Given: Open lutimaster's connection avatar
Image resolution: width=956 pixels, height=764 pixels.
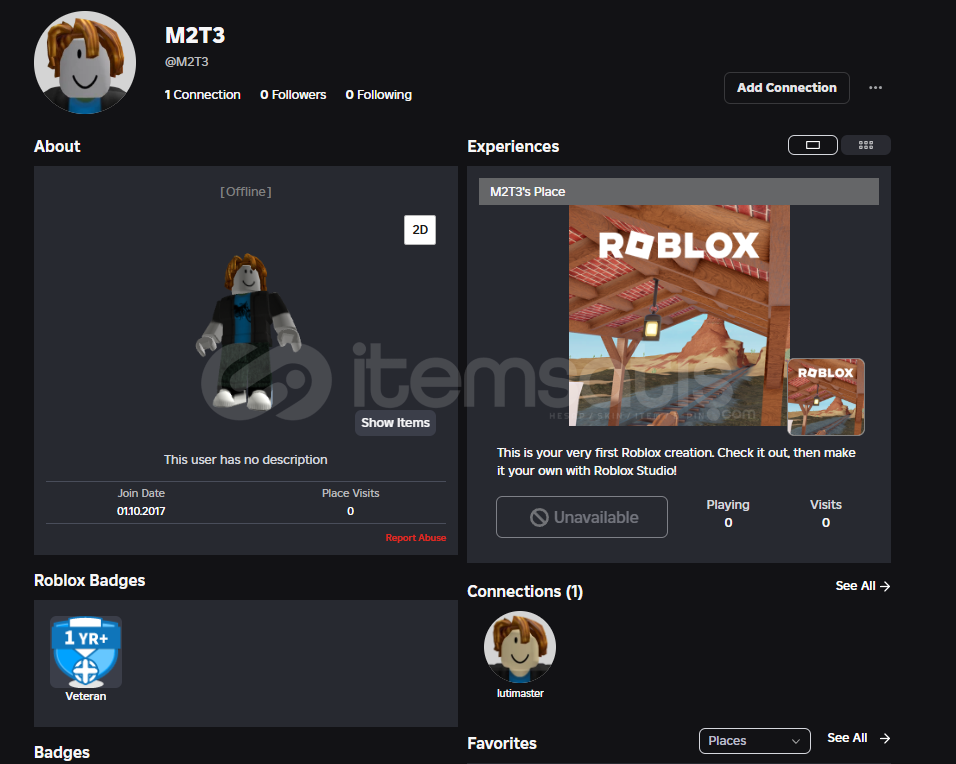Looking at the screenshot, I should click(x=520, y=647).
